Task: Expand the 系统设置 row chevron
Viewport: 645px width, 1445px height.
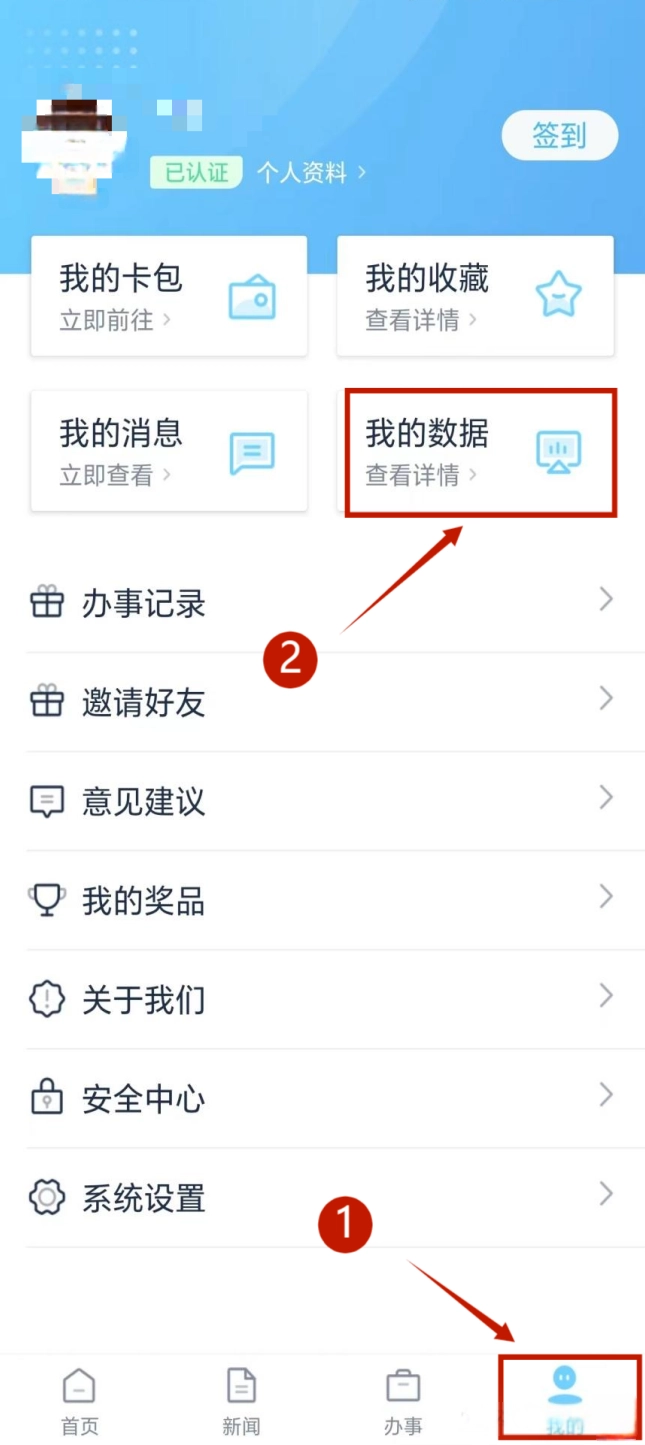Action: [x=606, y=1192]
